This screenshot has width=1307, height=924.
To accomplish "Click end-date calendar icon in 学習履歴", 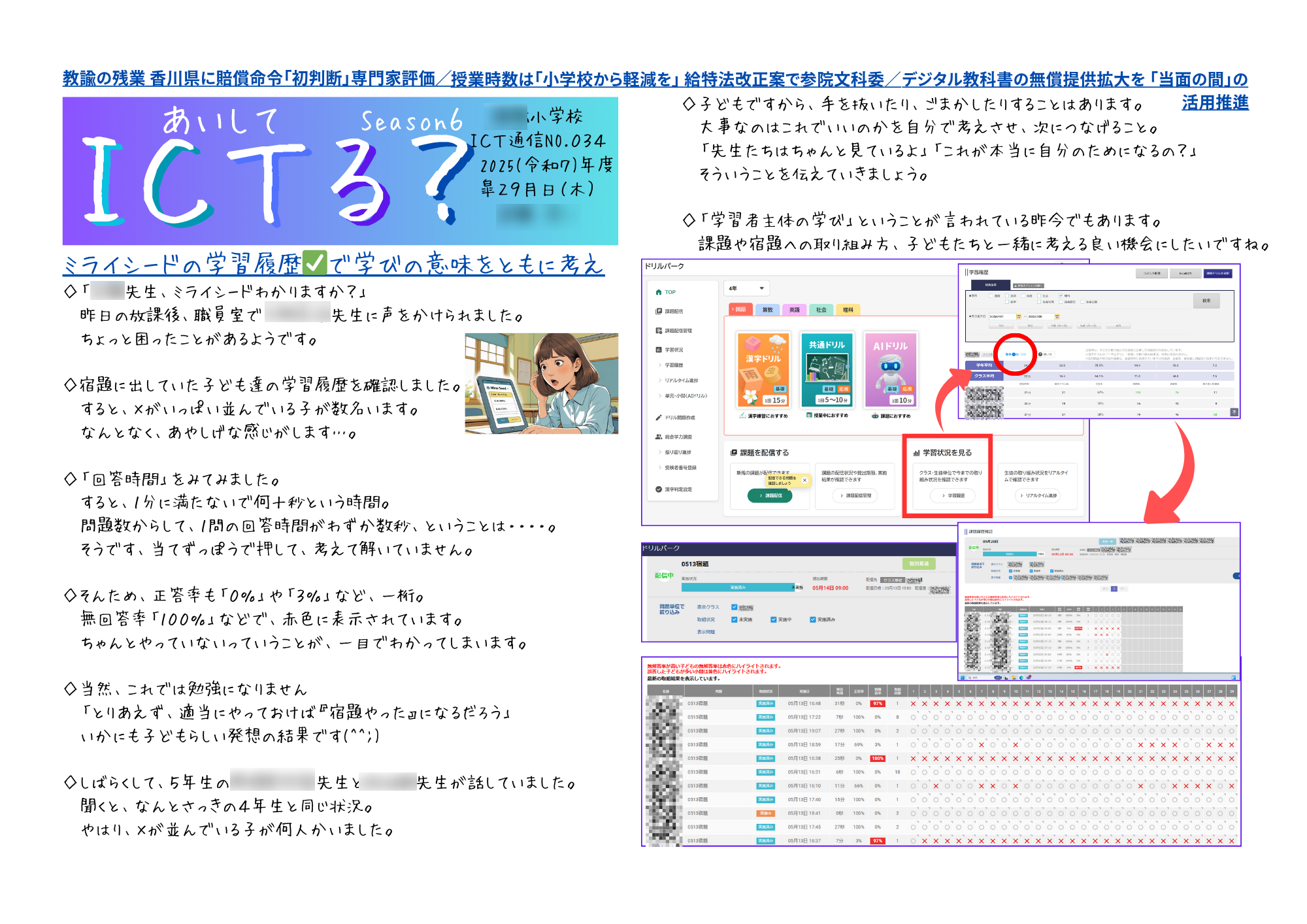I will pos(1057,317).
